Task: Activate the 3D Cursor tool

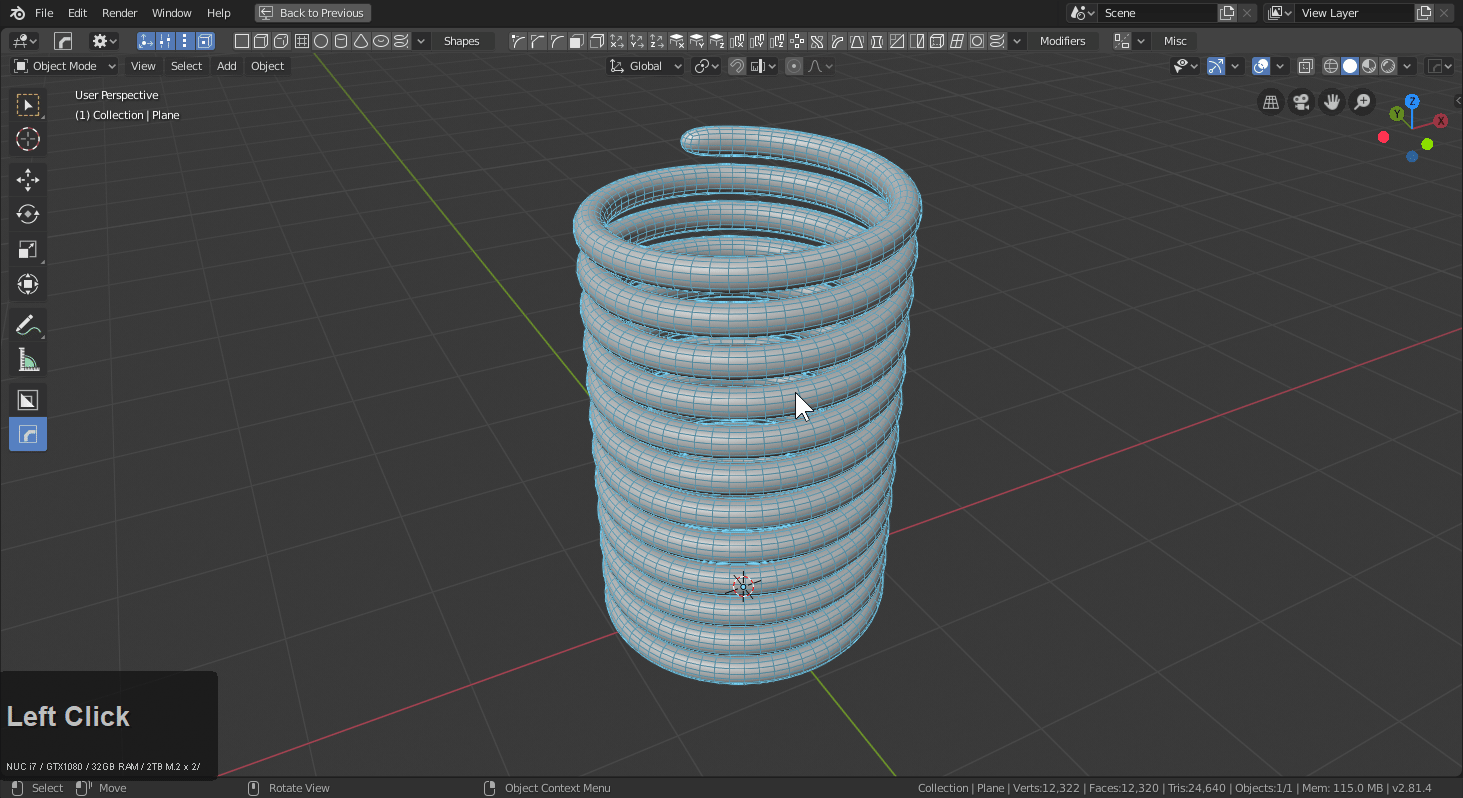Action: pos(28,139)
